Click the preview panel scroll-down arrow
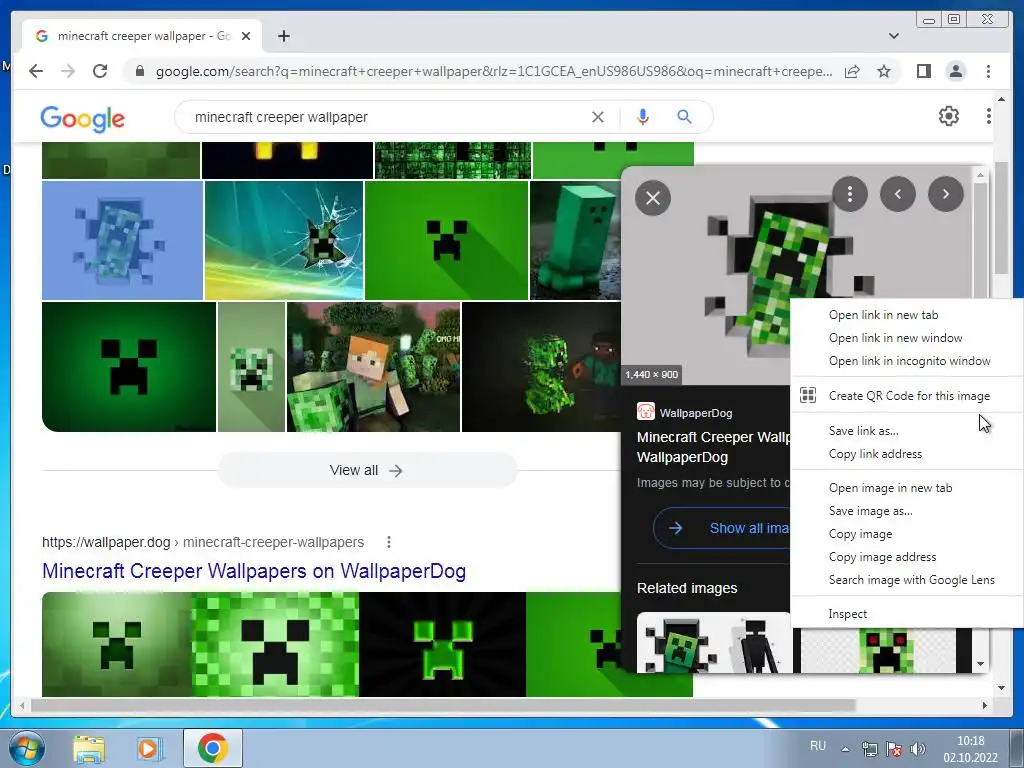This screenshot has width=1024, height=768. (980, 664)
